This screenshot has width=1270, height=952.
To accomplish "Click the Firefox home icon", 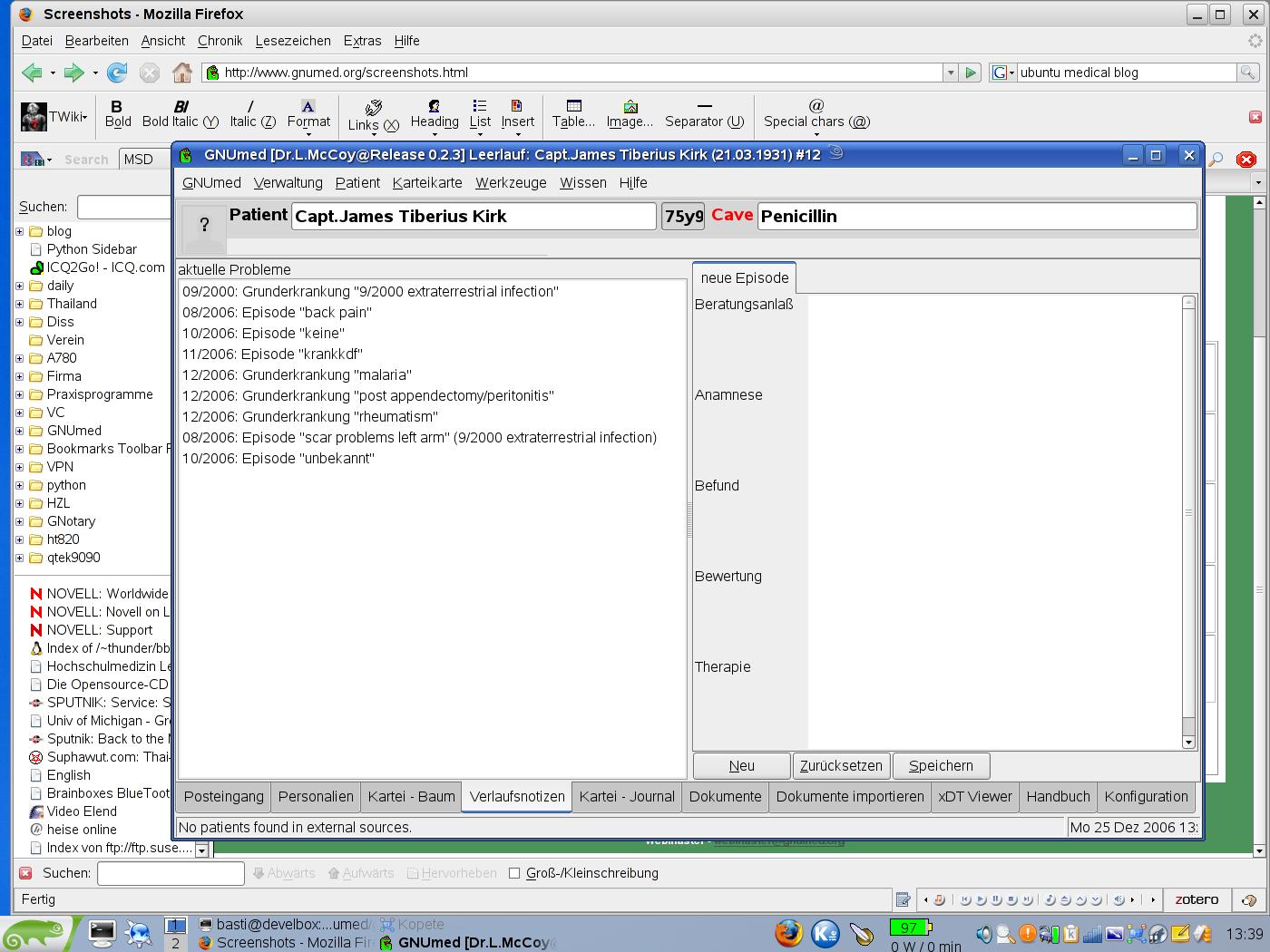I will (182, 73).
